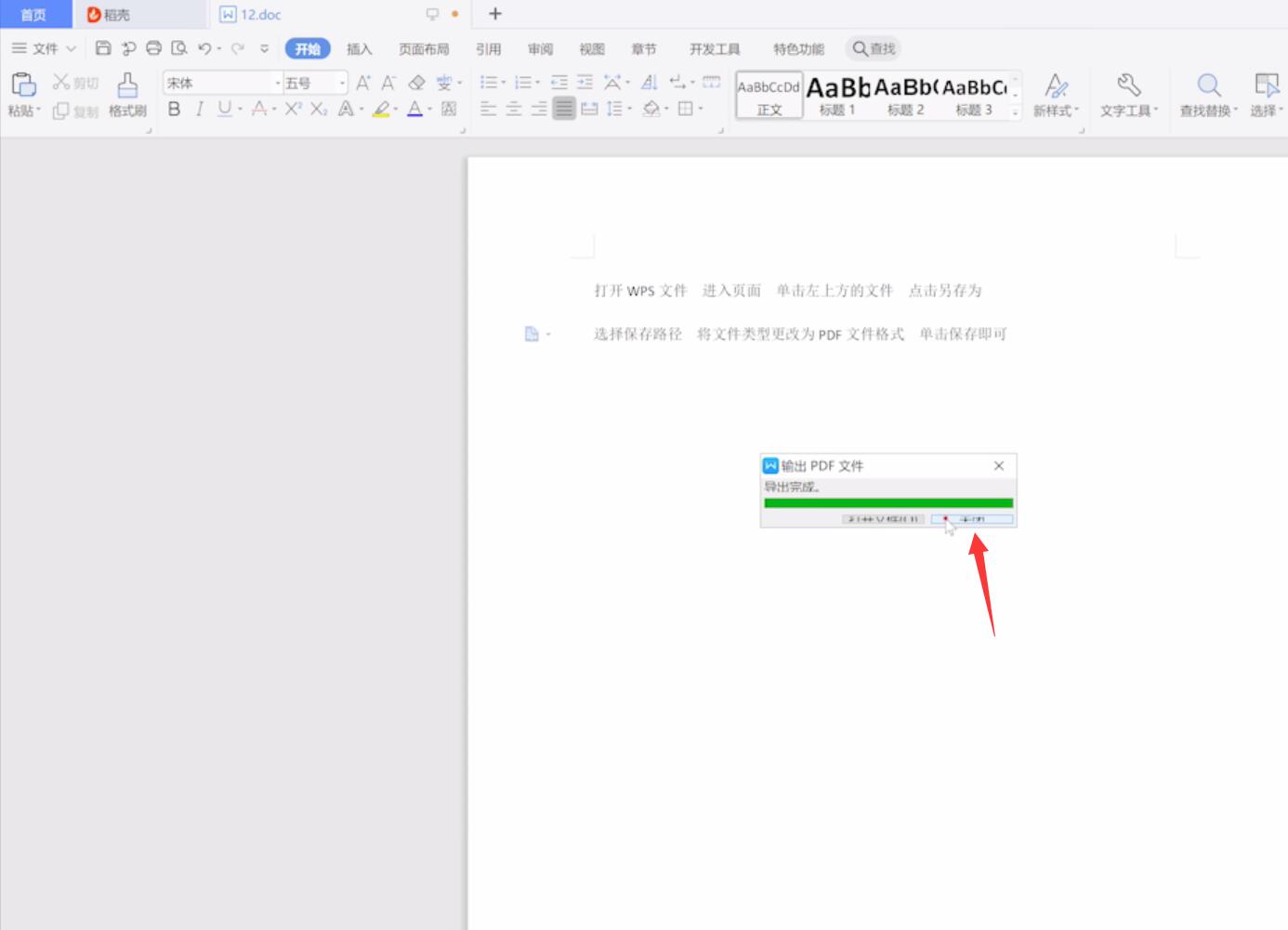The width and height of the screenshot is (1288, 930).
Task: Add a new tab with plus button
Action: [495, 14]
